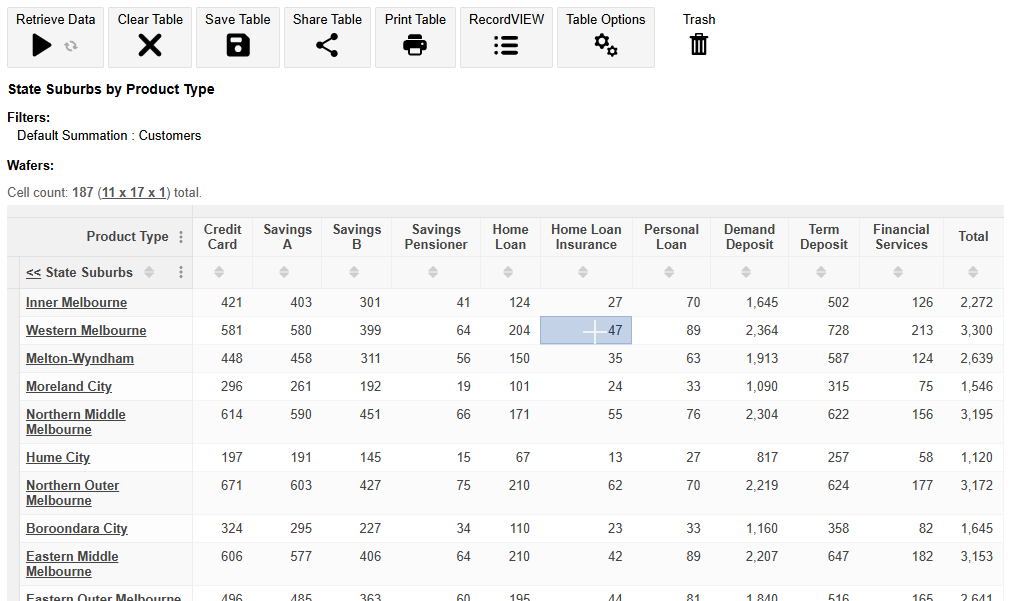Open Table Options via the gear icon

pyautogui.click(x=605, y=44)
